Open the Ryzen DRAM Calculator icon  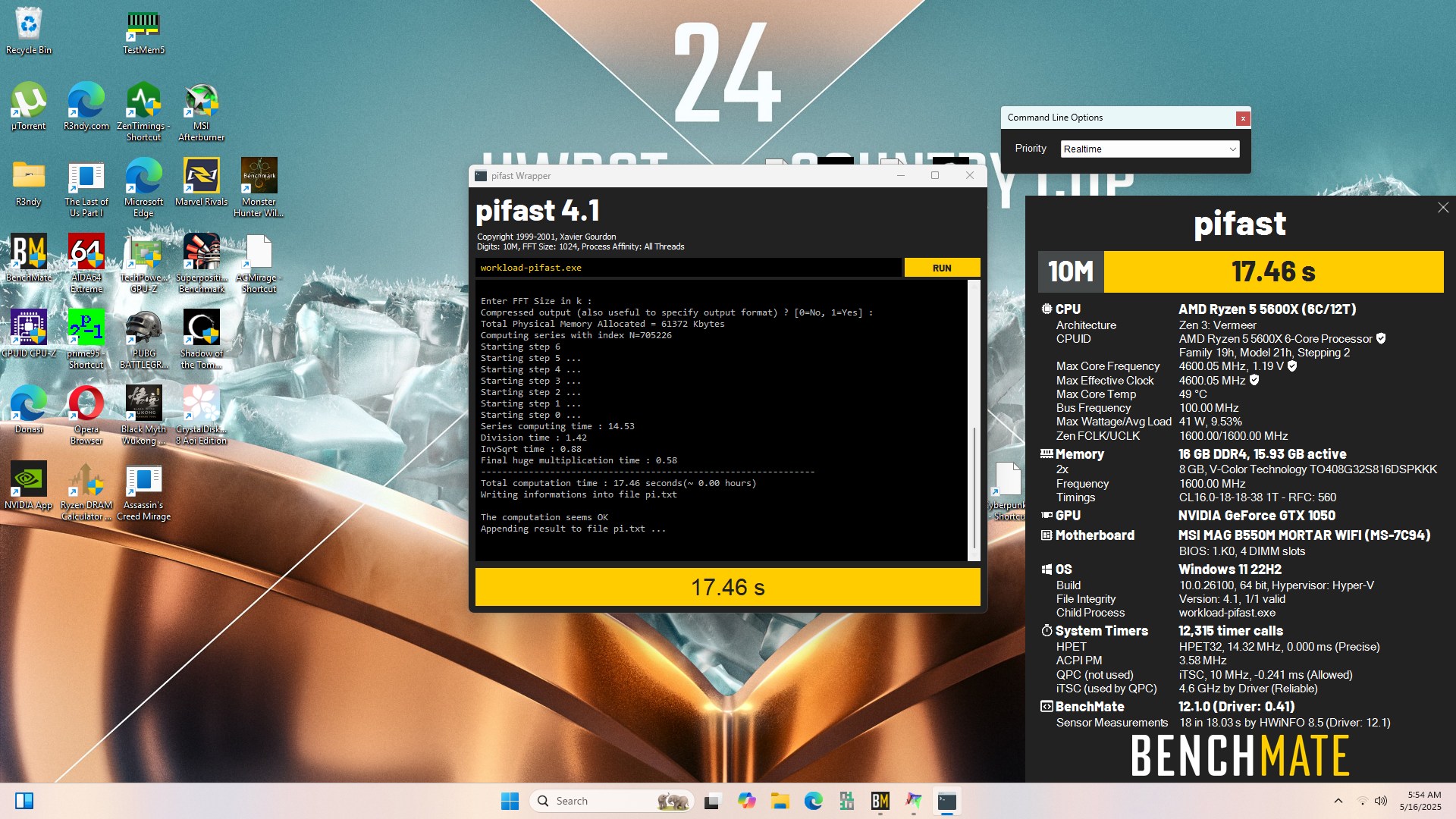tap(86, 491)
